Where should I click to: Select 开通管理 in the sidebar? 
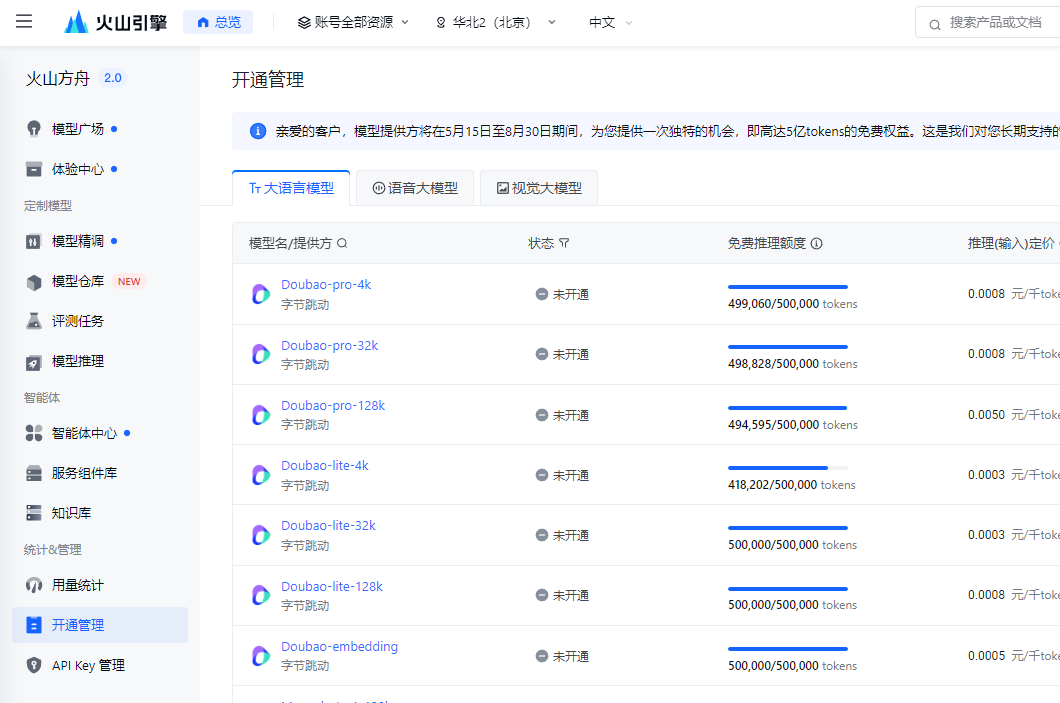99,625
